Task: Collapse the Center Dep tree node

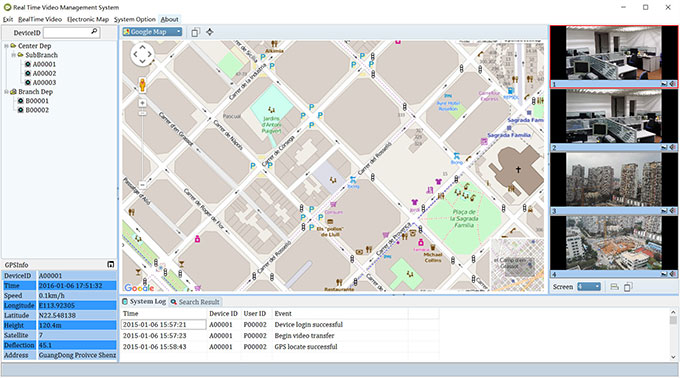Action: coord(6,46)
